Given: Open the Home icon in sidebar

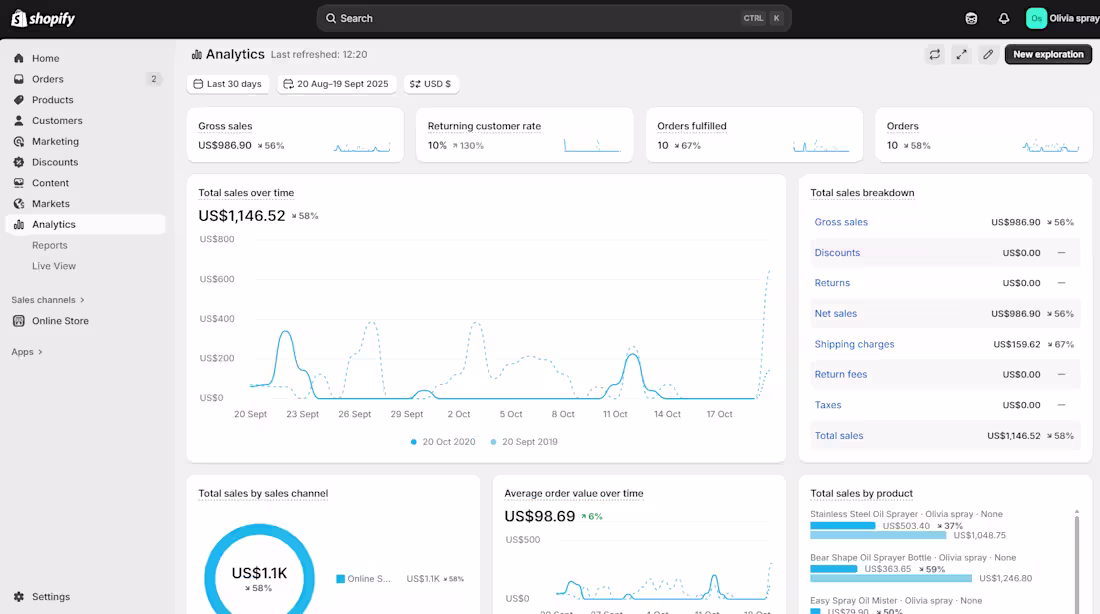Looking at the screenshot, I should click(x=19, y=58).
